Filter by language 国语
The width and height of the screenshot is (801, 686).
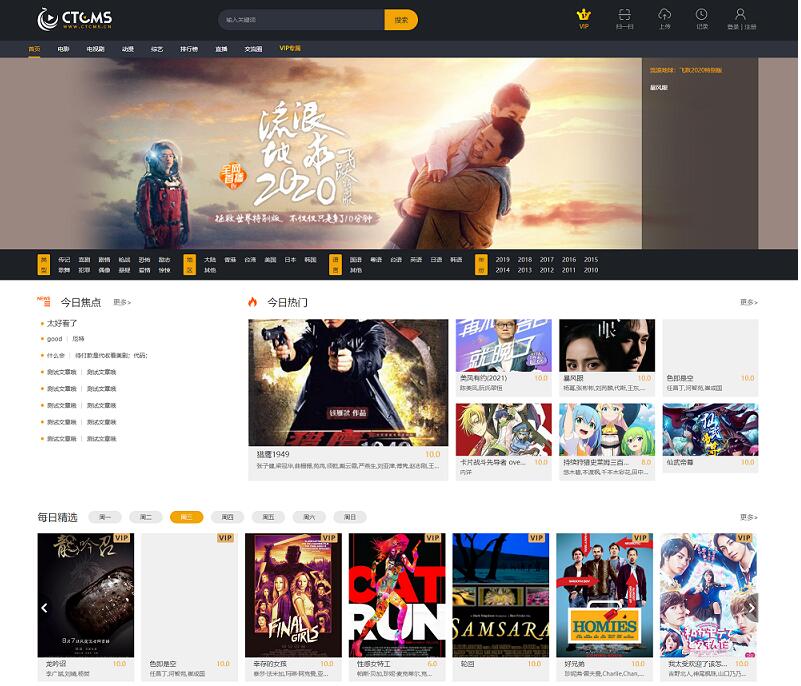tap(356, 259)
